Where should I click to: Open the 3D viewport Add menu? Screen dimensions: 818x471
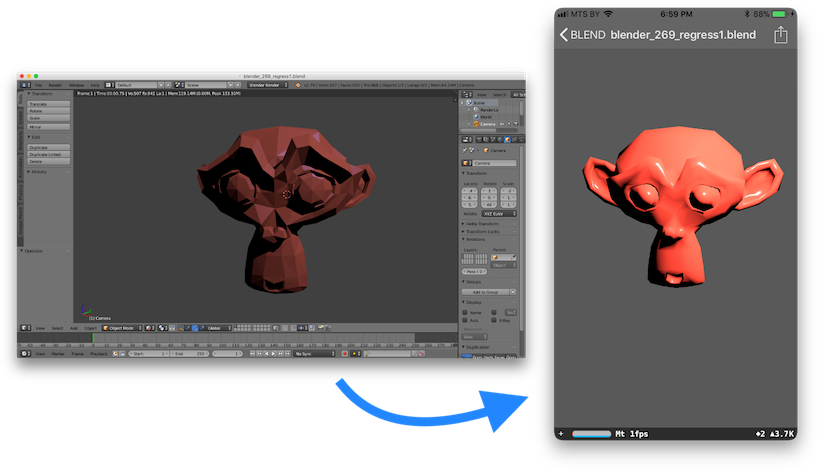click(74, 328)
